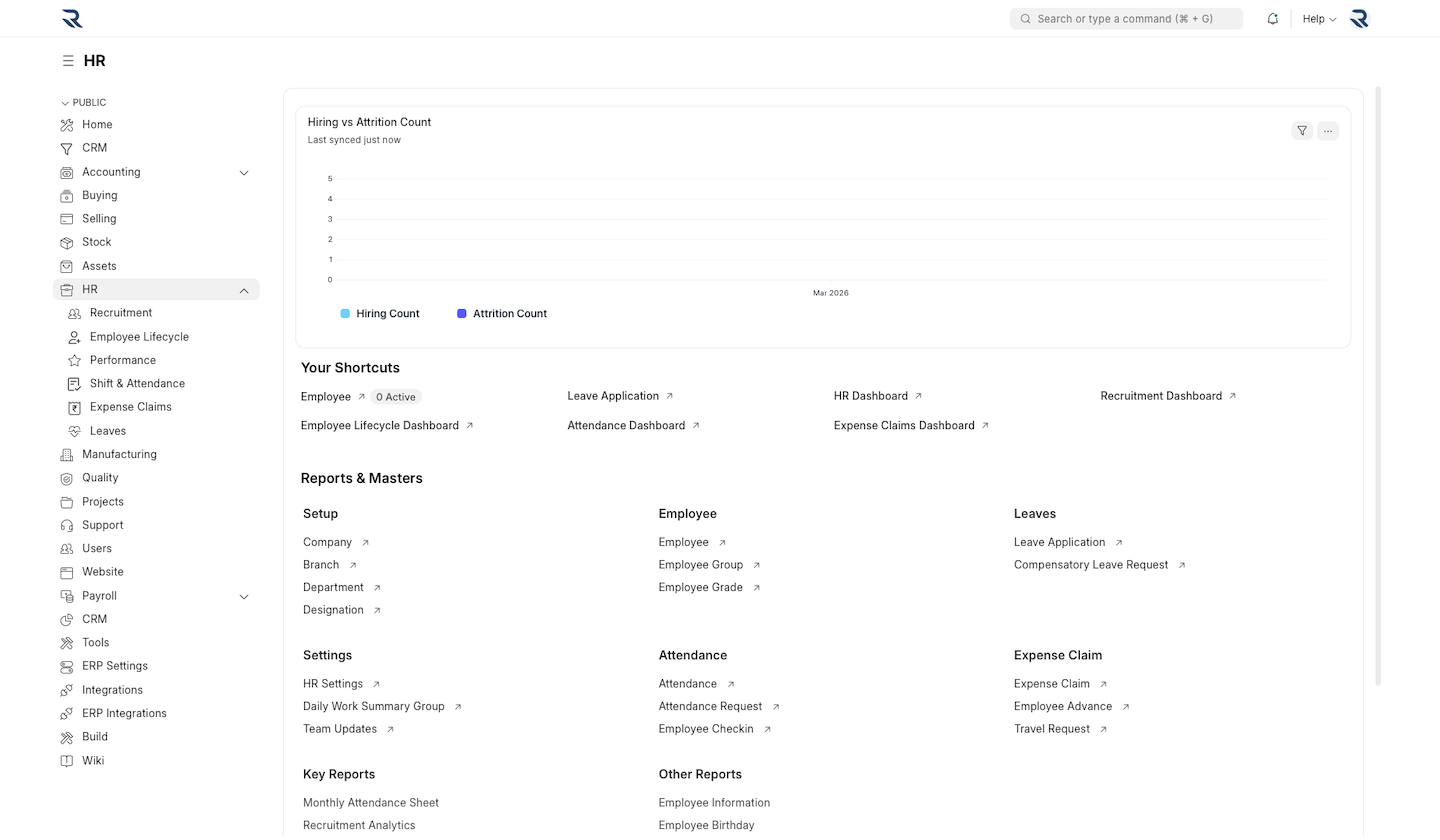
Task: Click the ellipsis menu on the chart
Action: (1328, 130)
